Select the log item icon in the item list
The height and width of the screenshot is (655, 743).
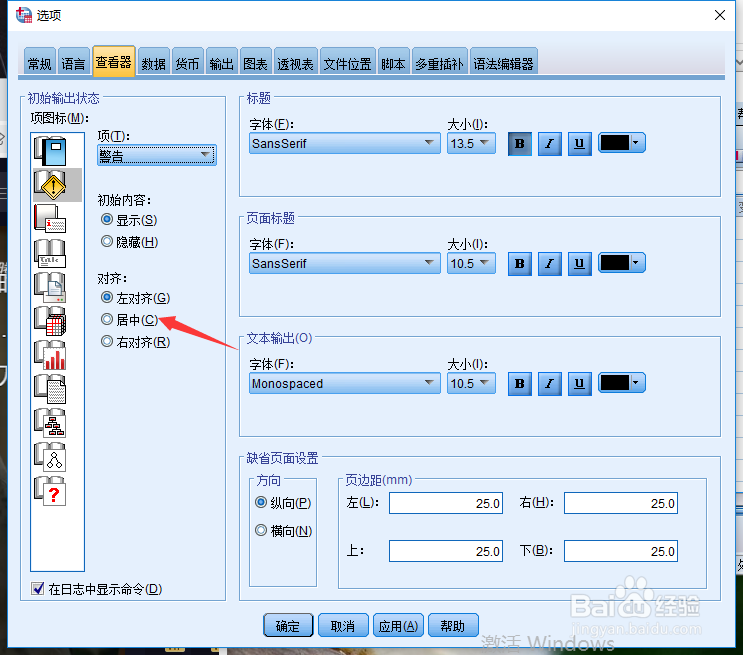pyautogui.click(x=51, y=151)
